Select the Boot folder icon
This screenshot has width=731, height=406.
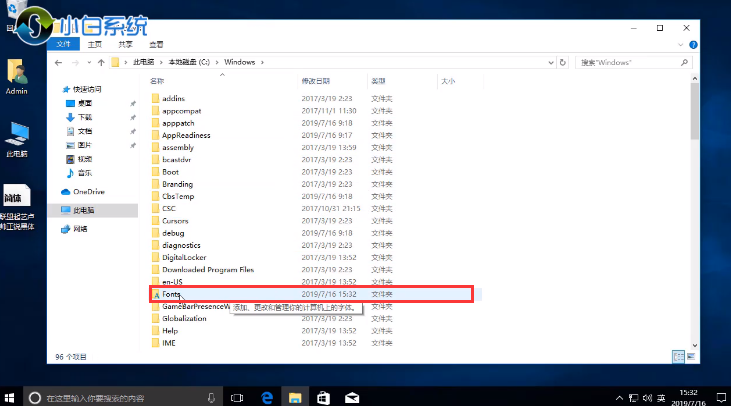coord(156,172)
